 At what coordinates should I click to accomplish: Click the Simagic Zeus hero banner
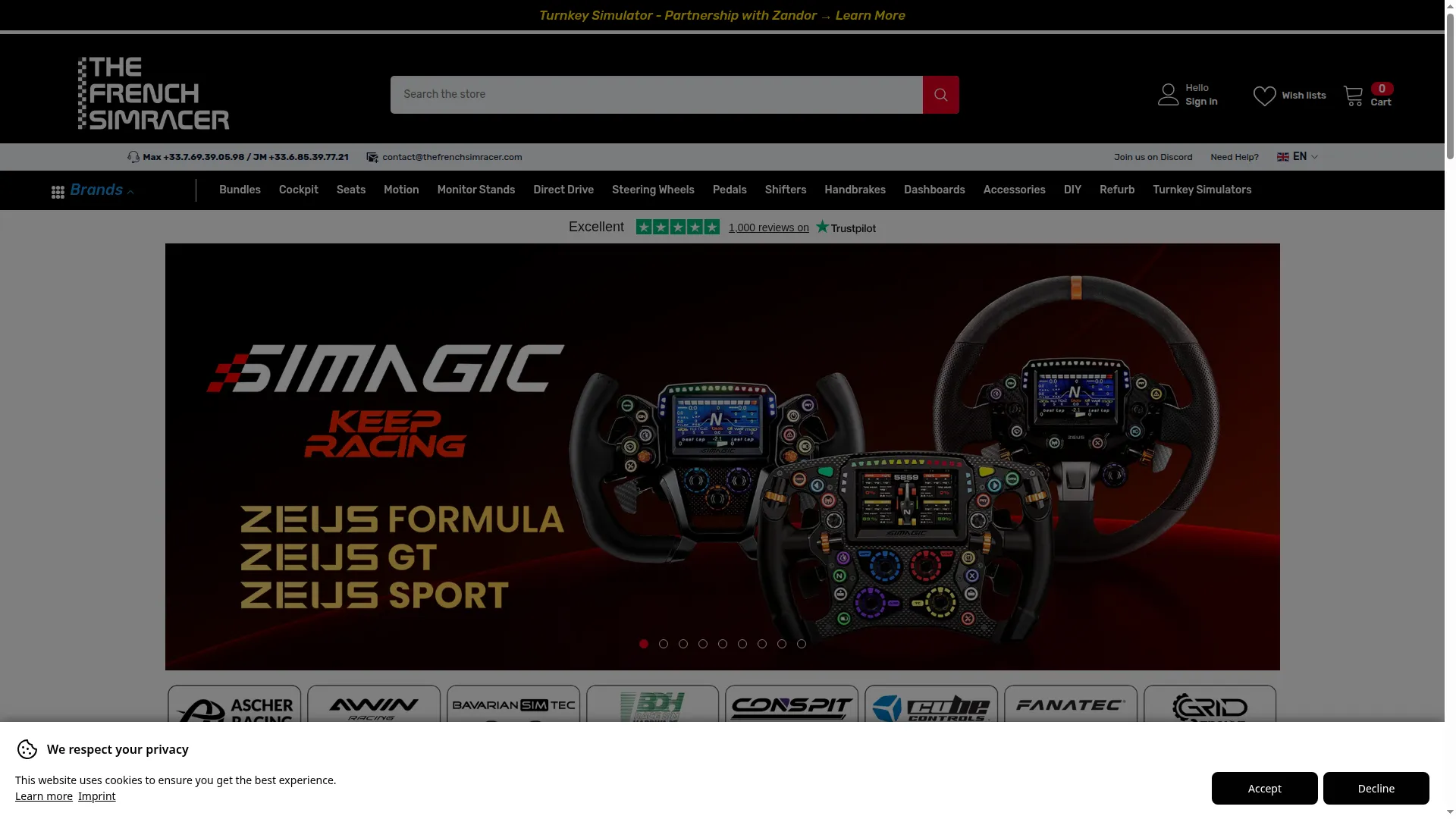(722, 457)
